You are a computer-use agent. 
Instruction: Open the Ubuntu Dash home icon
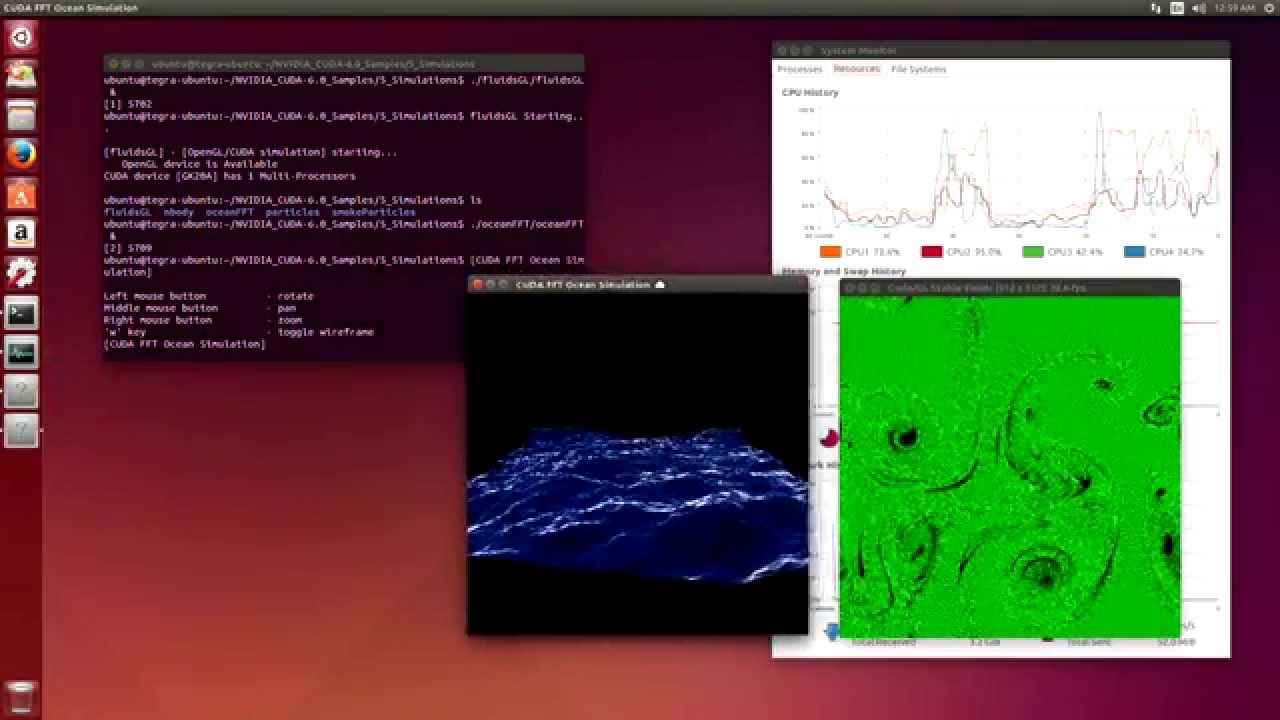[21, 38]
